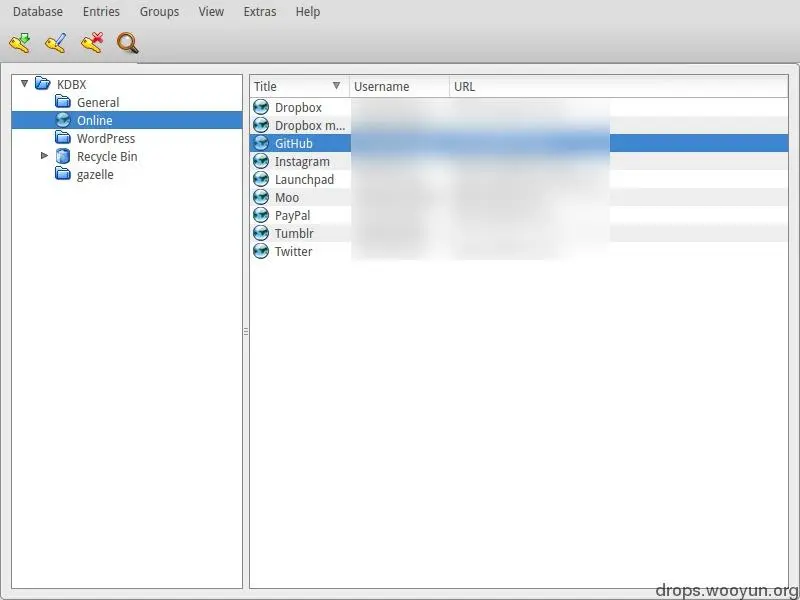Click the splitter handle between group and entry panes
Viewport: 800px width, 600px height.
pyautogui.click(x=246, y=332)
